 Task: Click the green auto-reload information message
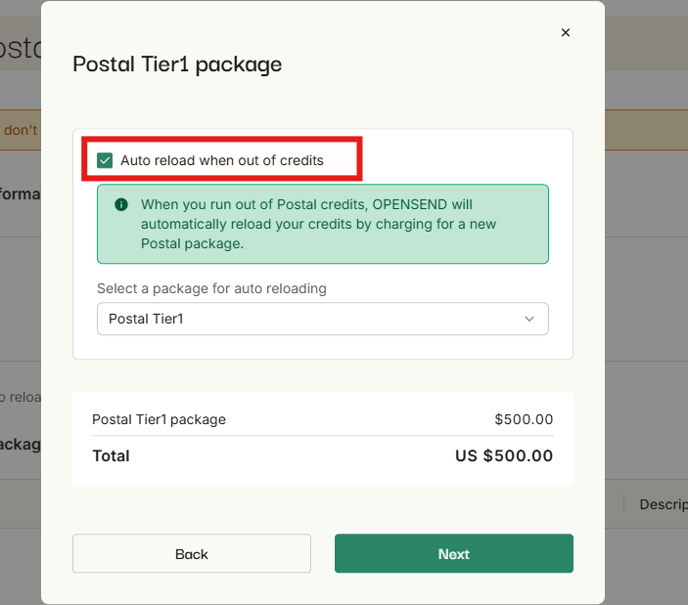322,224
